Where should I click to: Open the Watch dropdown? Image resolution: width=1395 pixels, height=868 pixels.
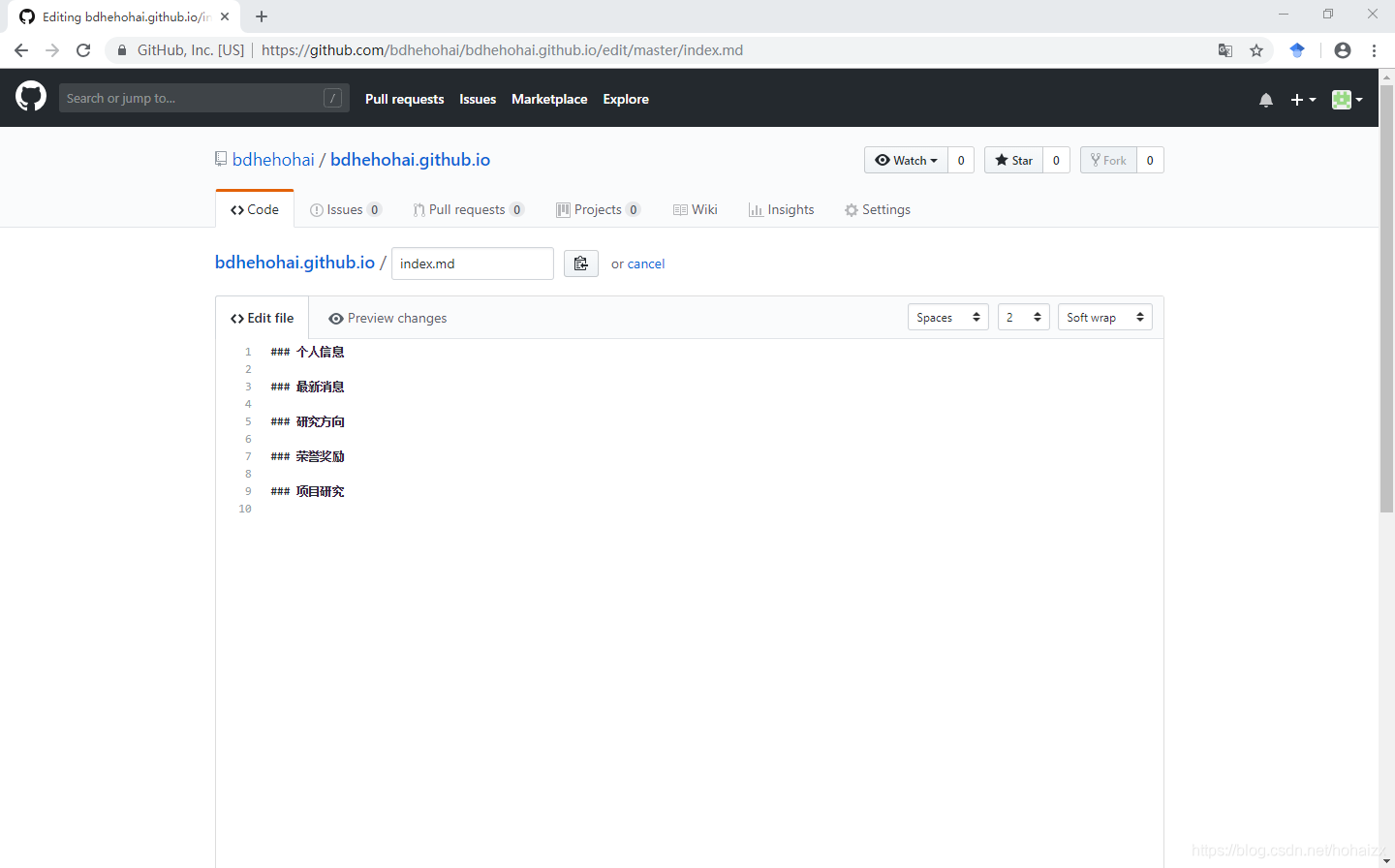click(x=906, y=160)
